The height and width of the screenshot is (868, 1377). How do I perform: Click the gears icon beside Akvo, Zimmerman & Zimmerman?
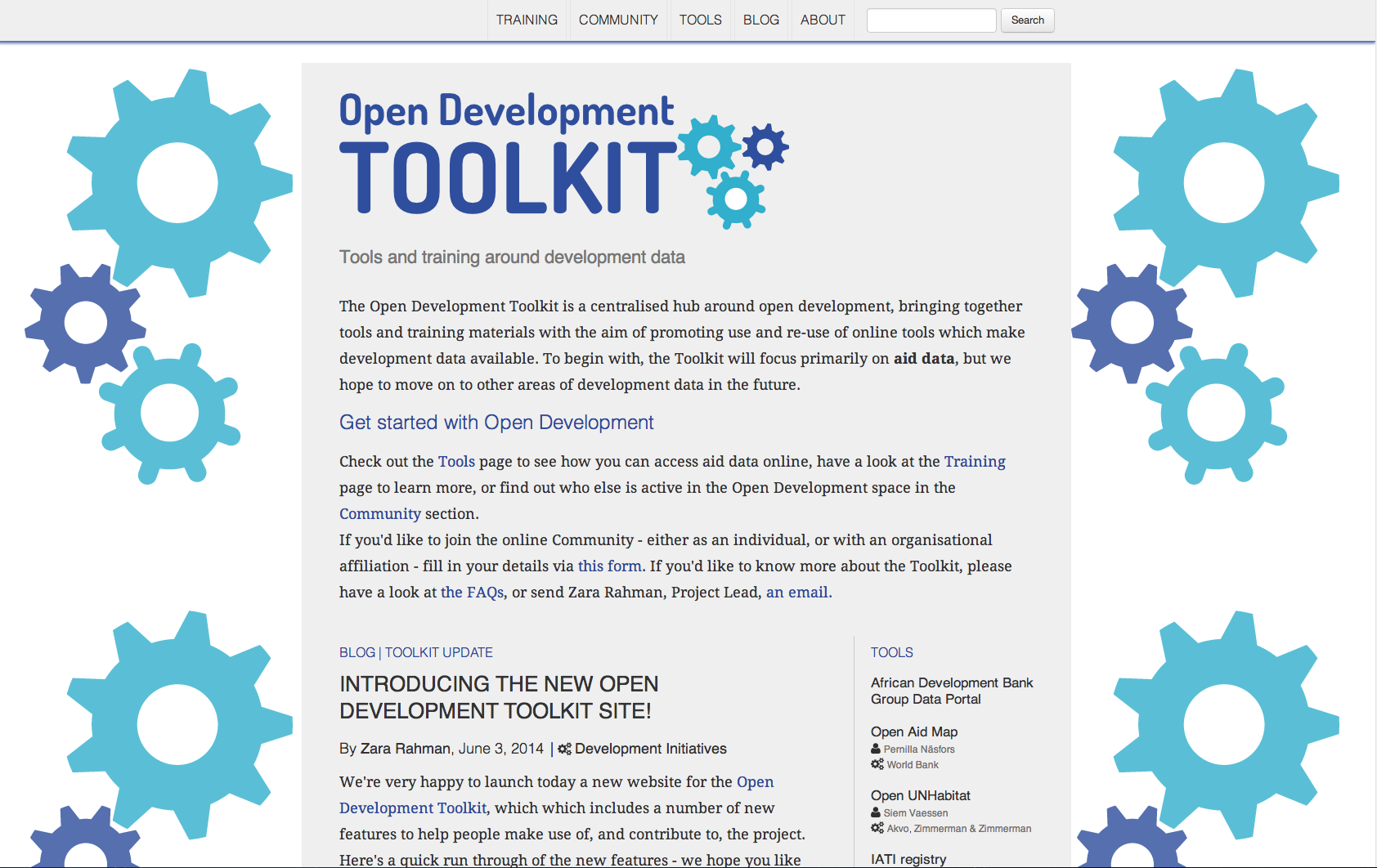click(877, 828)
